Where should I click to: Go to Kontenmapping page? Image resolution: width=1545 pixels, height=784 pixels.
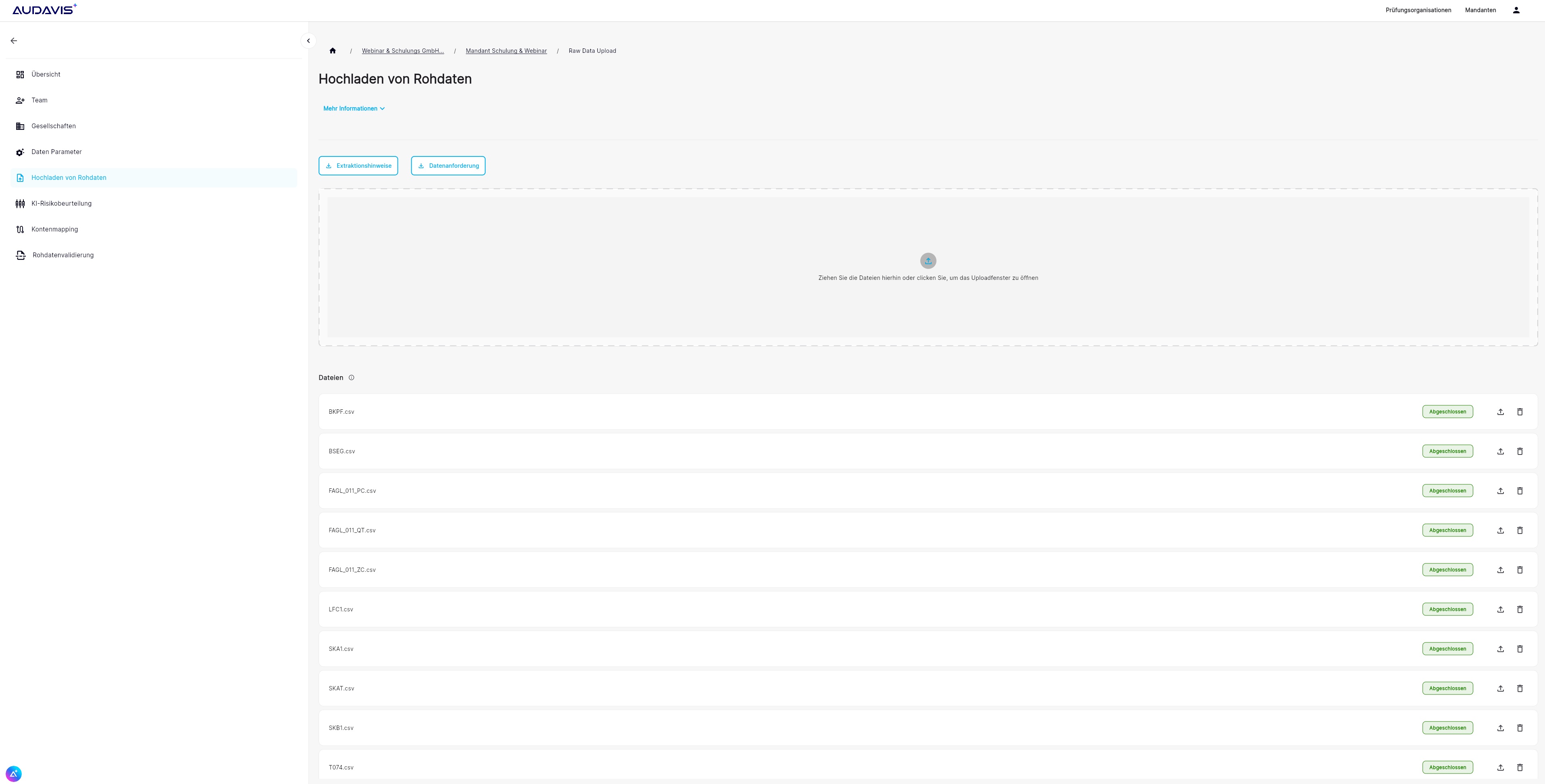54,229
